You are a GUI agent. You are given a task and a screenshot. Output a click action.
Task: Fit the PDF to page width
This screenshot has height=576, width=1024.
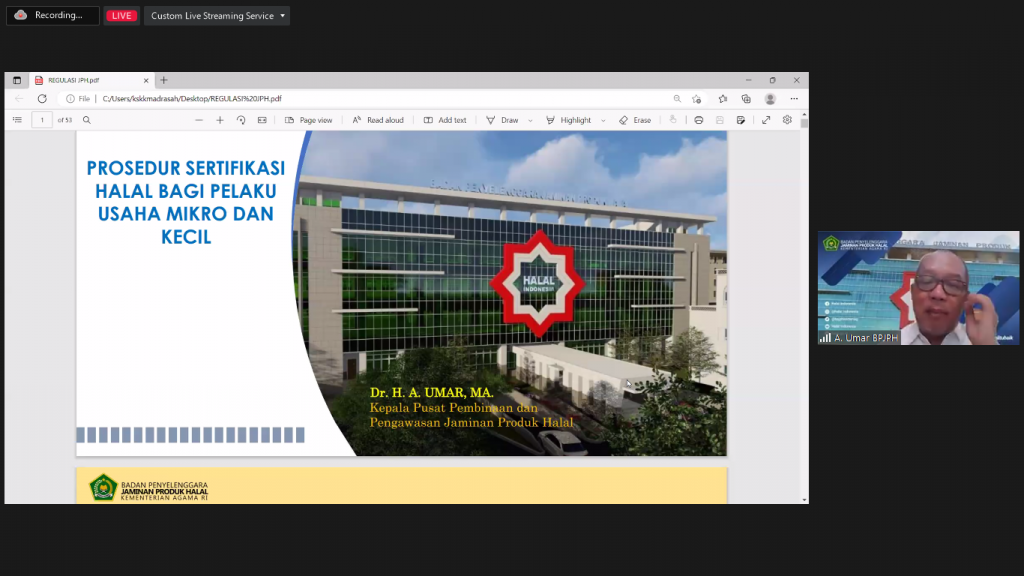262,120
